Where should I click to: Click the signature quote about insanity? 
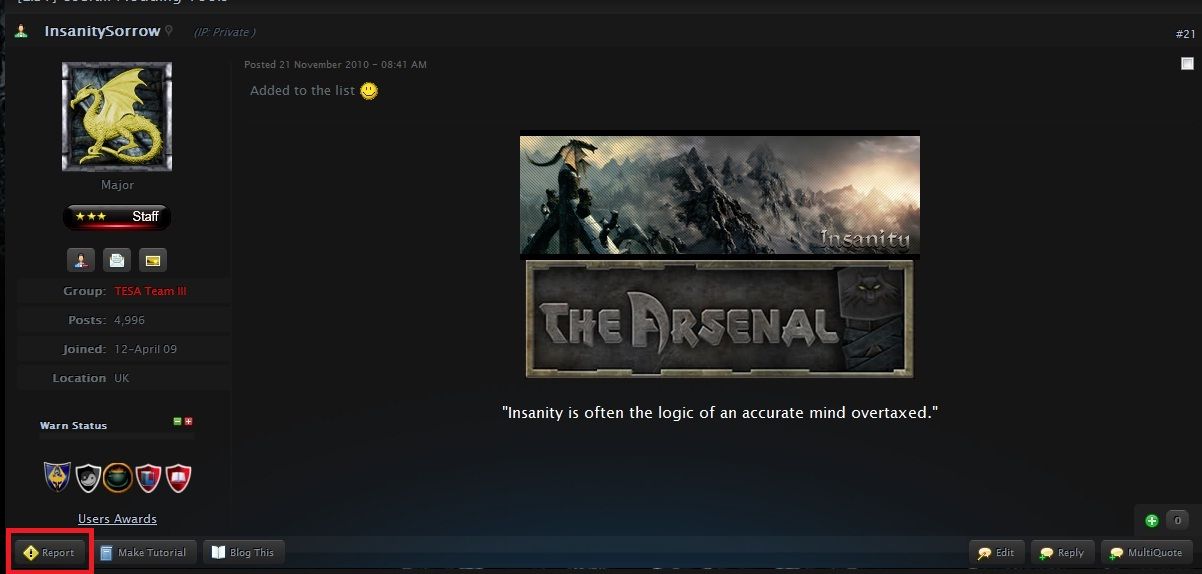pos(720,412)
